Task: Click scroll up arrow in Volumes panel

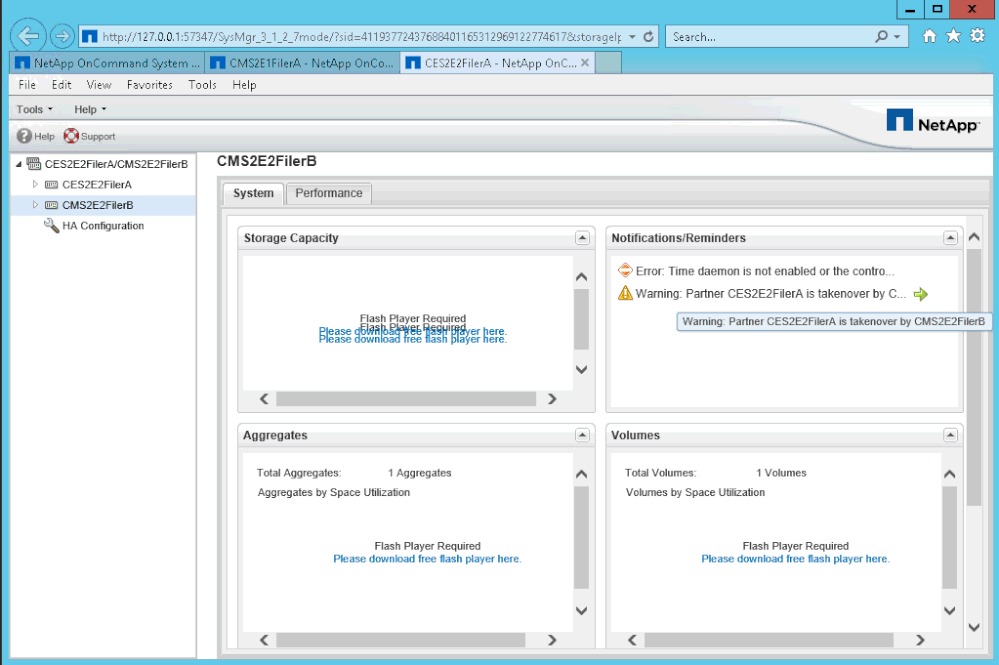Action: click(x=949, y=474)
